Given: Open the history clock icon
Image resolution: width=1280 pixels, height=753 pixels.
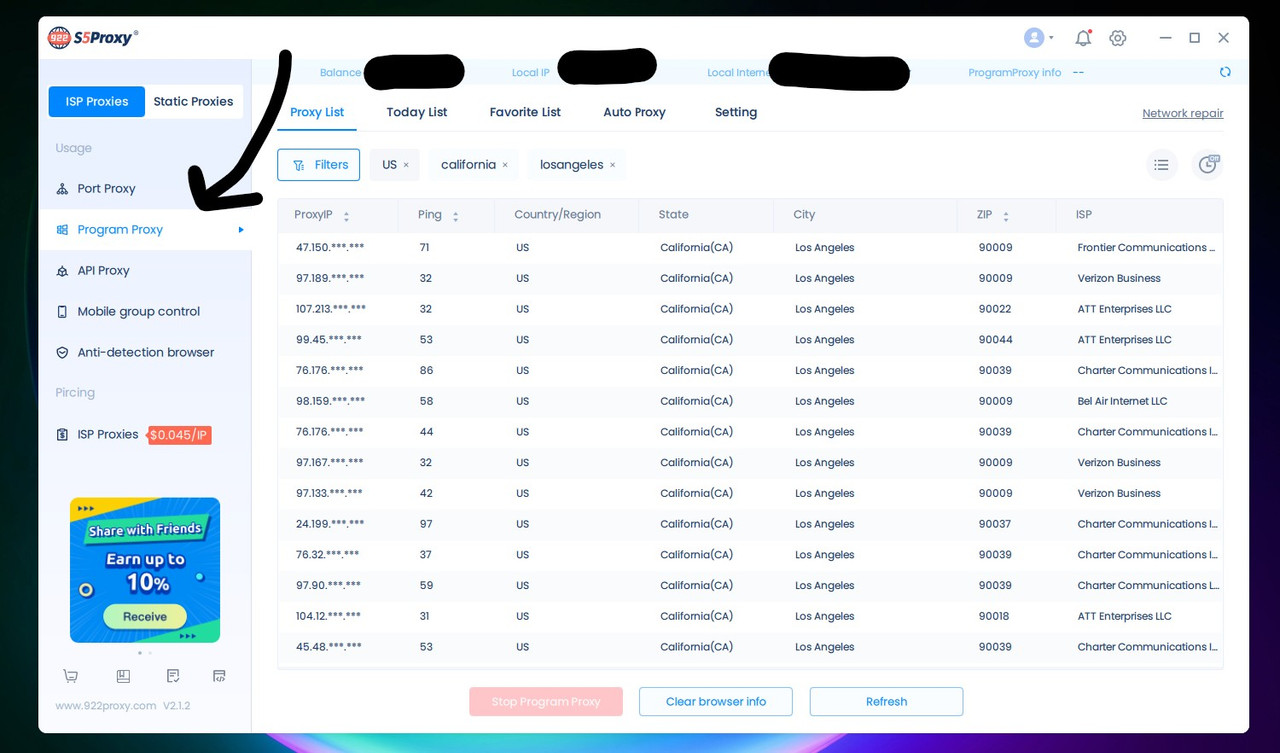Looking at the screenshot, I should (1208, 165).
